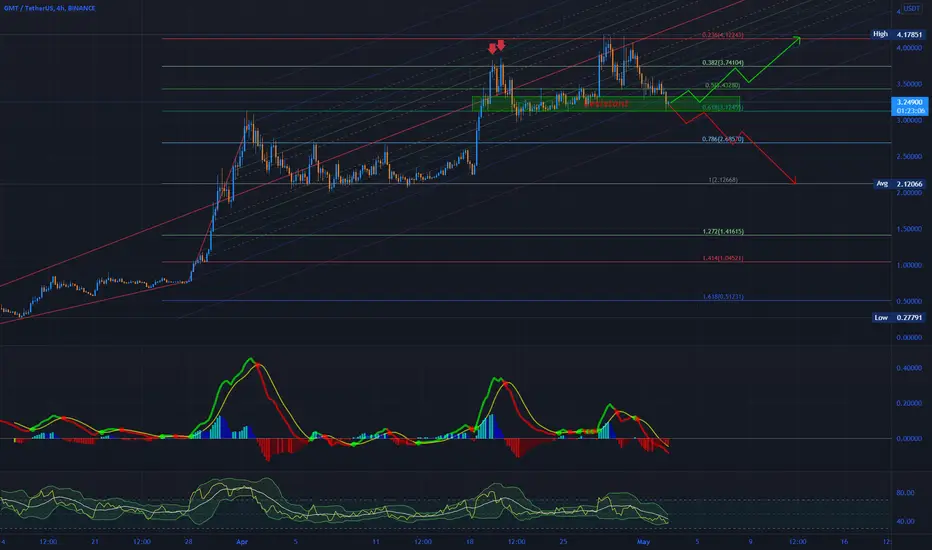
Task: Click the Apr date on time axis
Action: click(241, 542)
